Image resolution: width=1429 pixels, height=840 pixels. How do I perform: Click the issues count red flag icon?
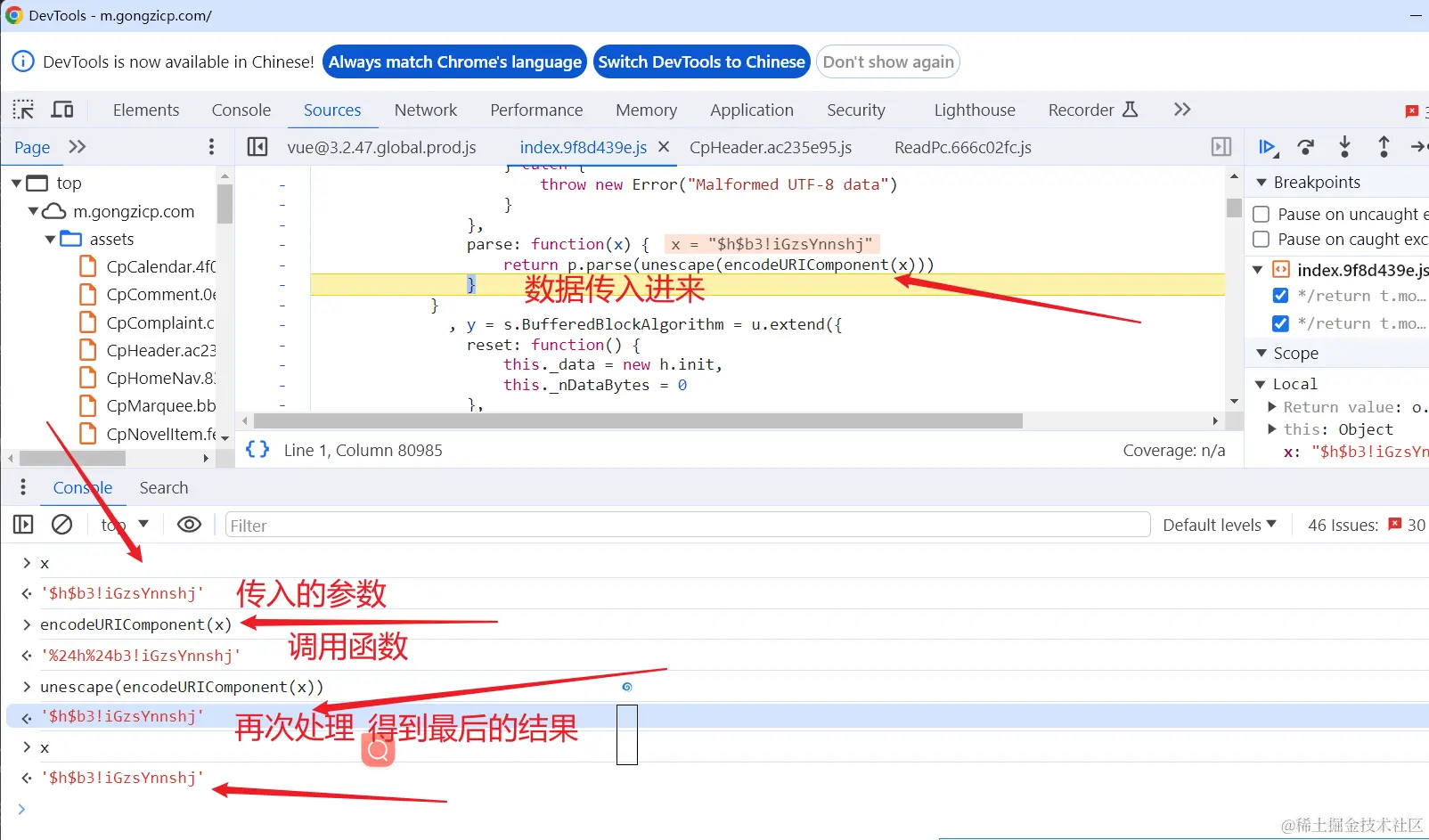[1395, 525]
